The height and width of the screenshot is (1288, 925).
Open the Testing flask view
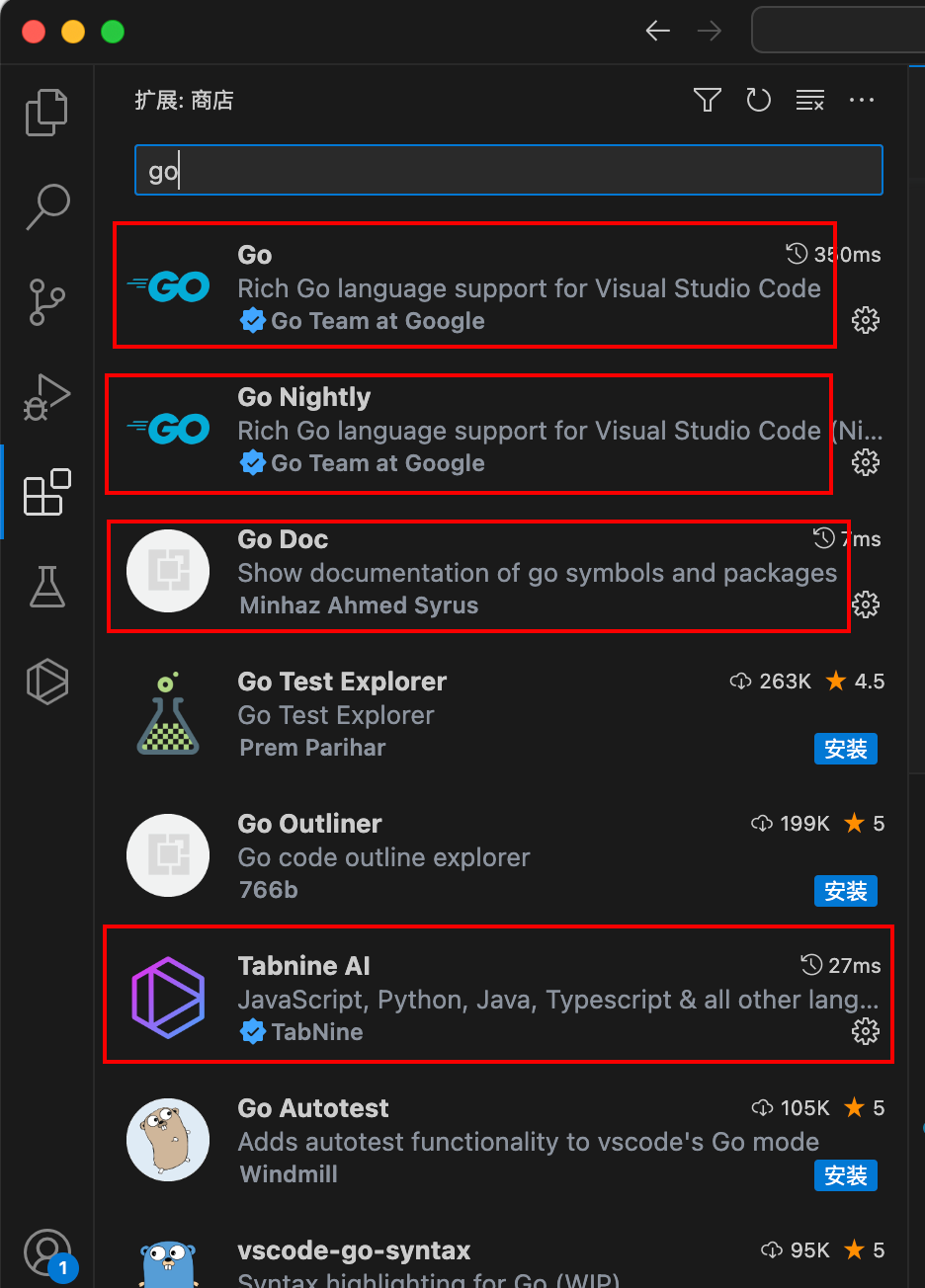coord(46,587)
